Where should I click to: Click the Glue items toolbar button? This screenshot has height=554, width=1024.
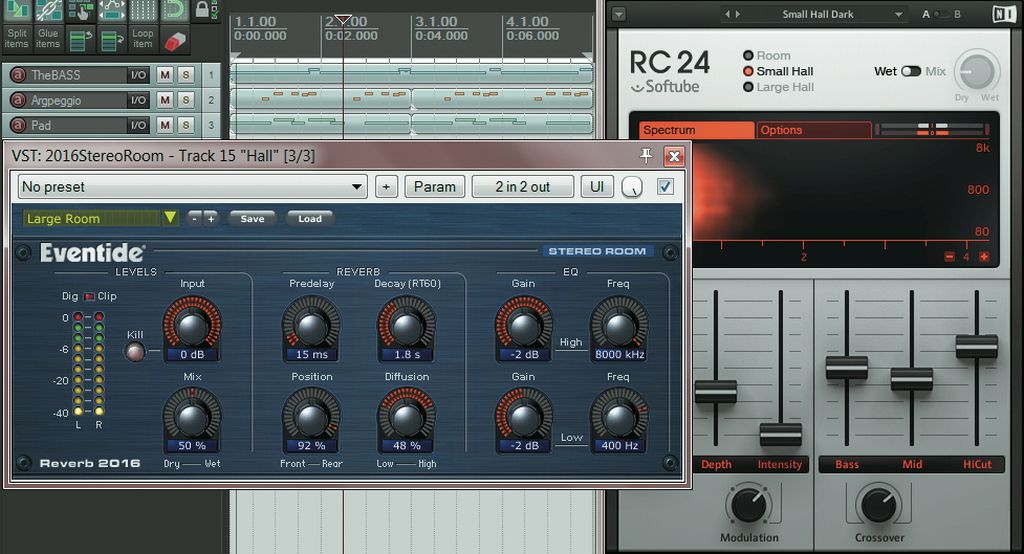[48, 39]
